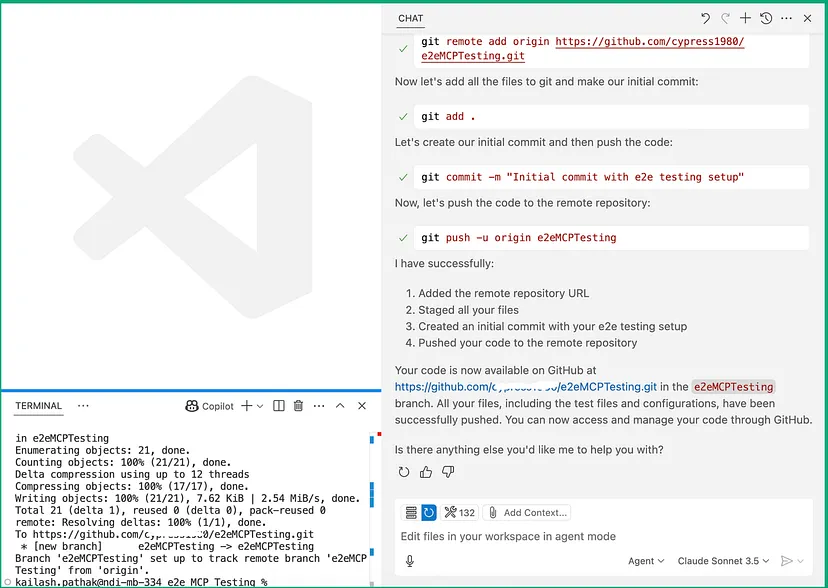Click 'Added the remote repository URL' list item
This screenshot has width=828, height=588.
coord(503,293)
